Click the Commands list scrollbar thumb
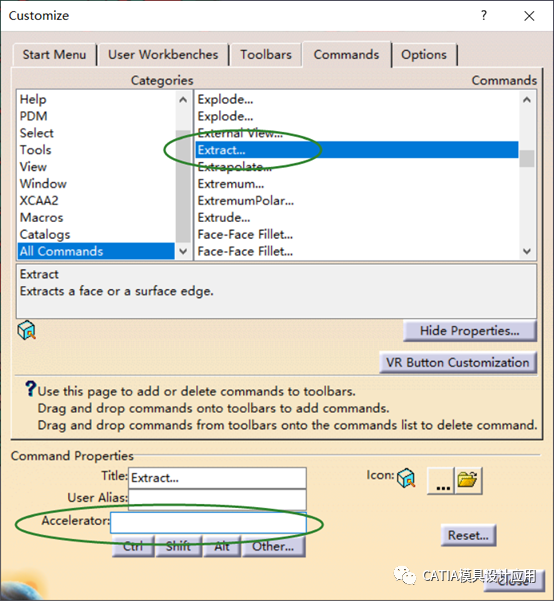 (527, 158)
